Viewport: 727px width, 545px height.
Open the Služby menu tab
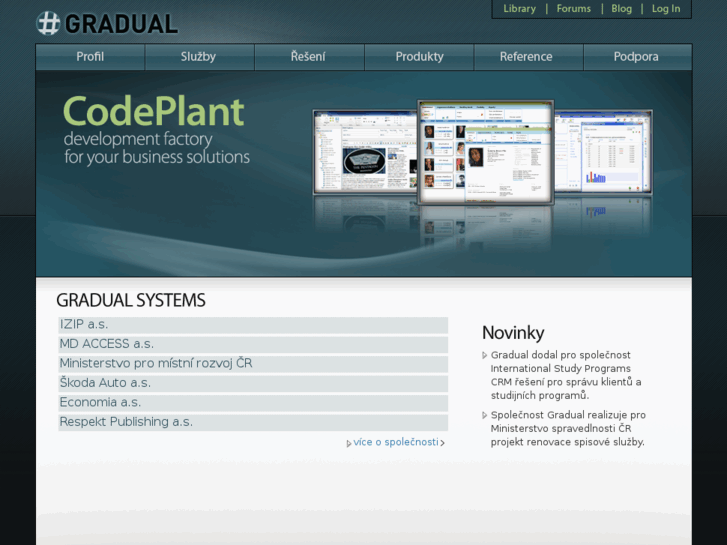coord(199,57)
